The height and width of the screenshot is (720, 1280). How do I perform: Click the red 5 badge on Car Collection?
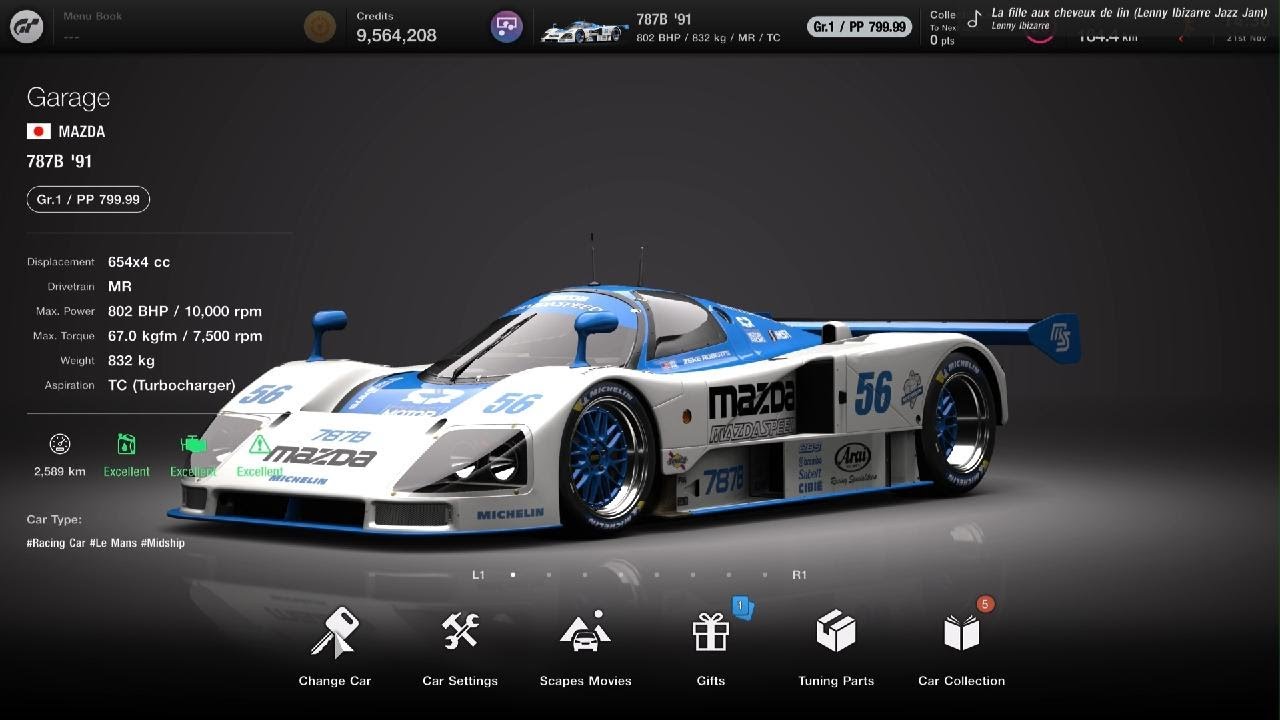[x=985, y=604]
